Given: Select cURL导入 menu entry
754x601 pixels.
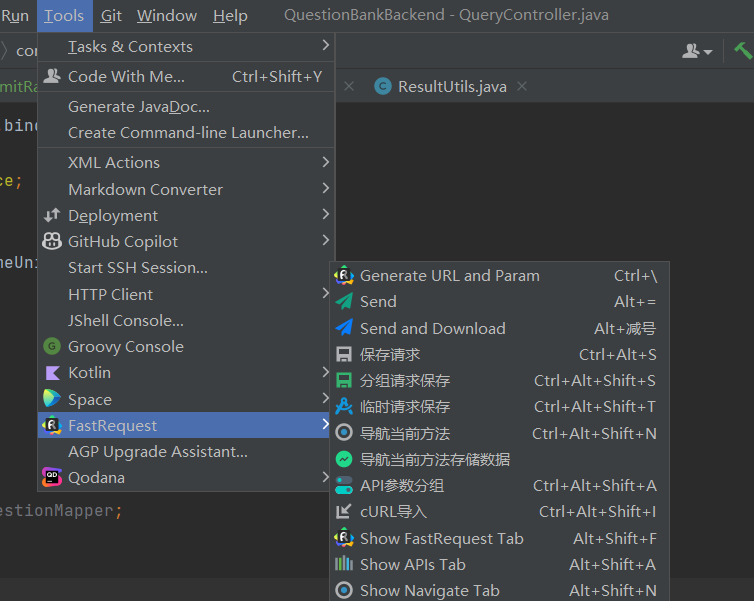Looking at the screenshot, I should point(499,512).
